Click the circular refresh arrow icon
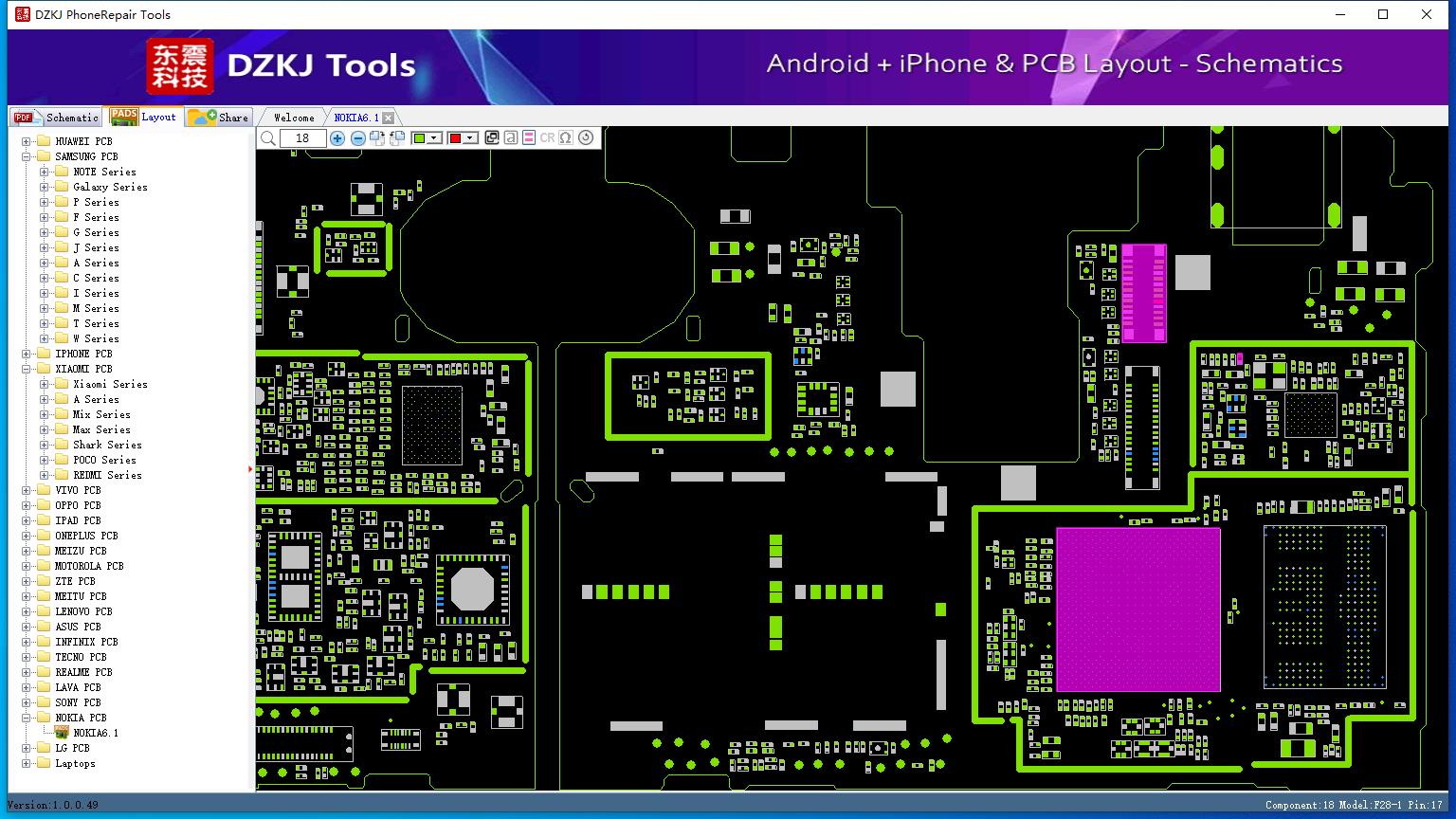 586,138
